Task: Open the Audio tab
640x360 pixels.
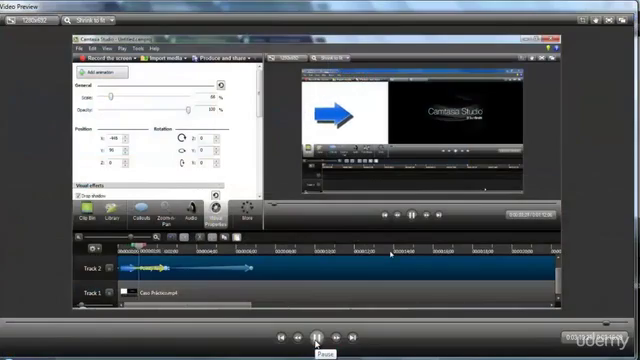Action: point(191,211)
